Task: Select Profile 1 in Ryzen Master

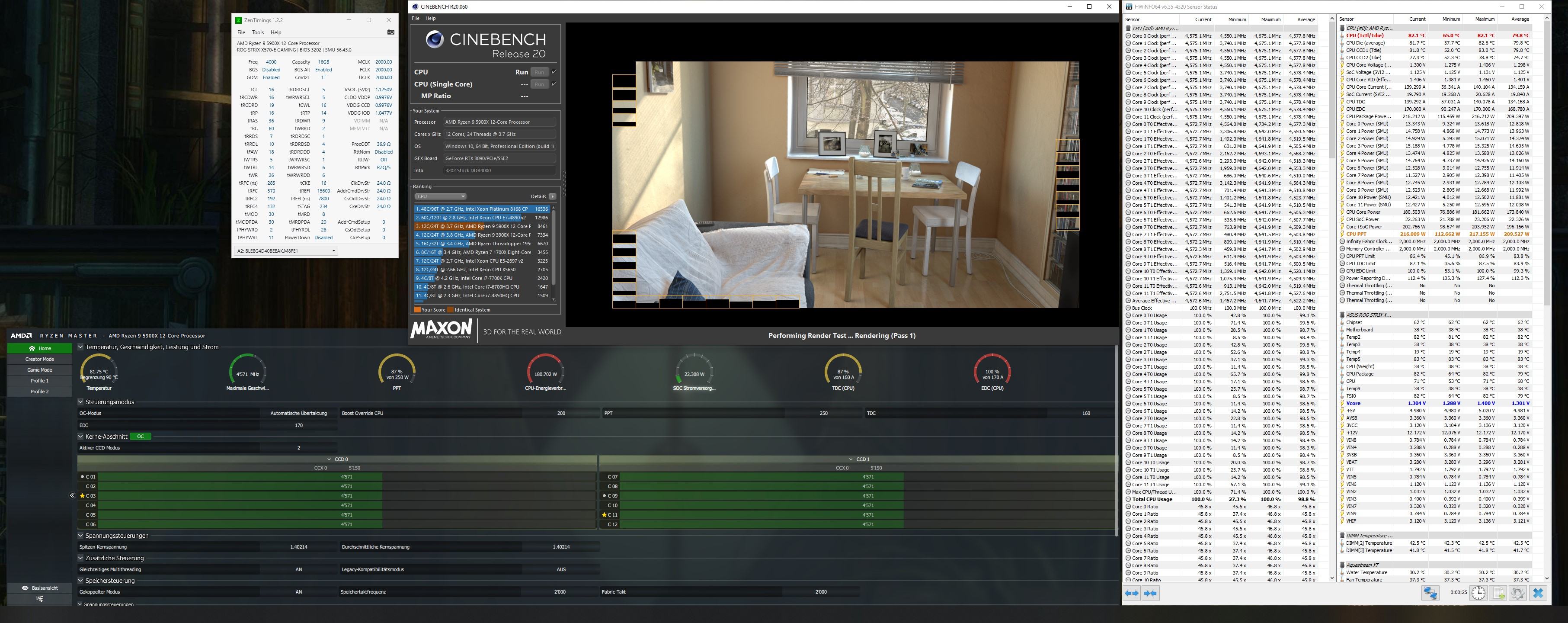Action: (39, 381)
